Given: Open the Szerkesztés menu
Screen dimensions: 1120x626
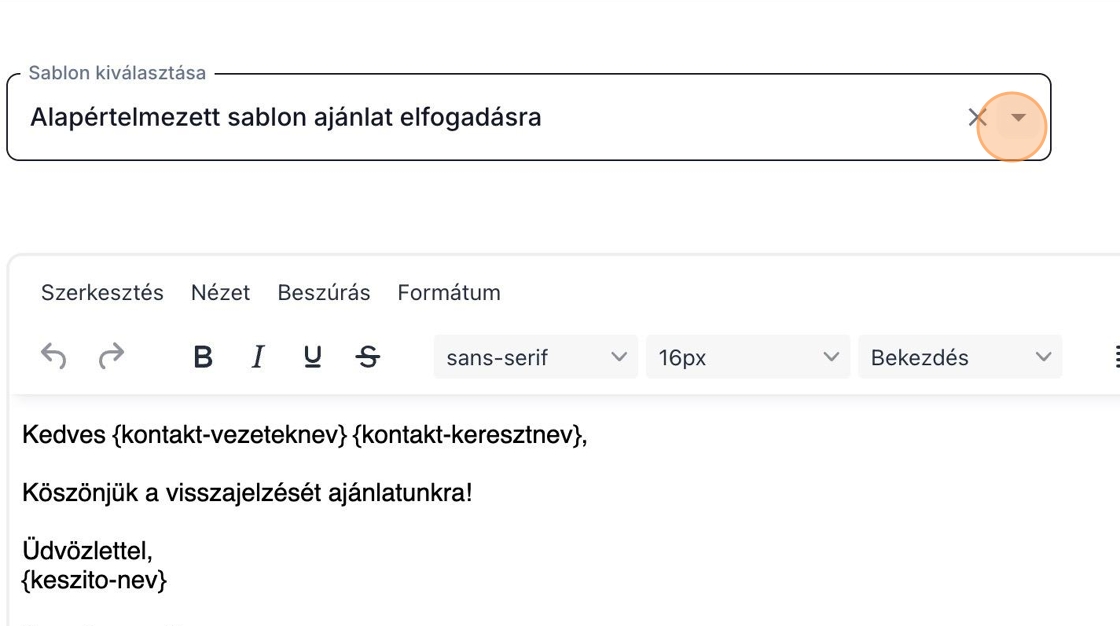Looking at the screenshot, I should click(102, 293).
